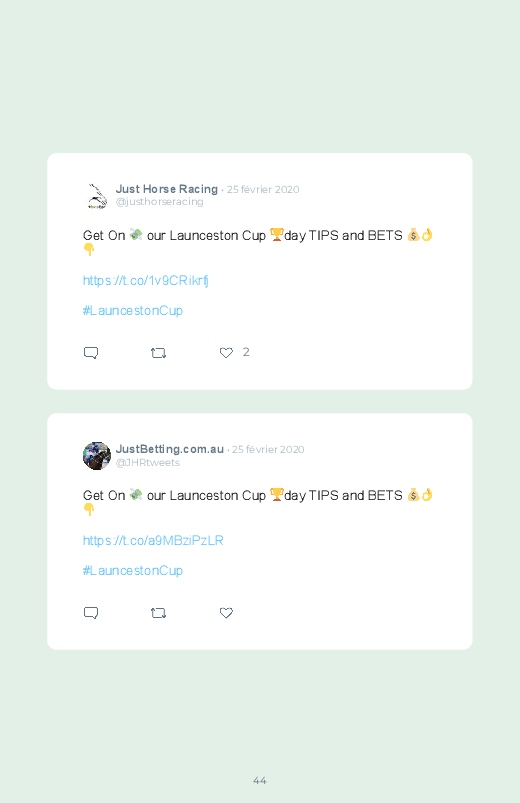The height and width of the screenshot is (803, 520).
Task: Click reply icon on Just Horse Racing tweet
Action: [x=91, y=353]
